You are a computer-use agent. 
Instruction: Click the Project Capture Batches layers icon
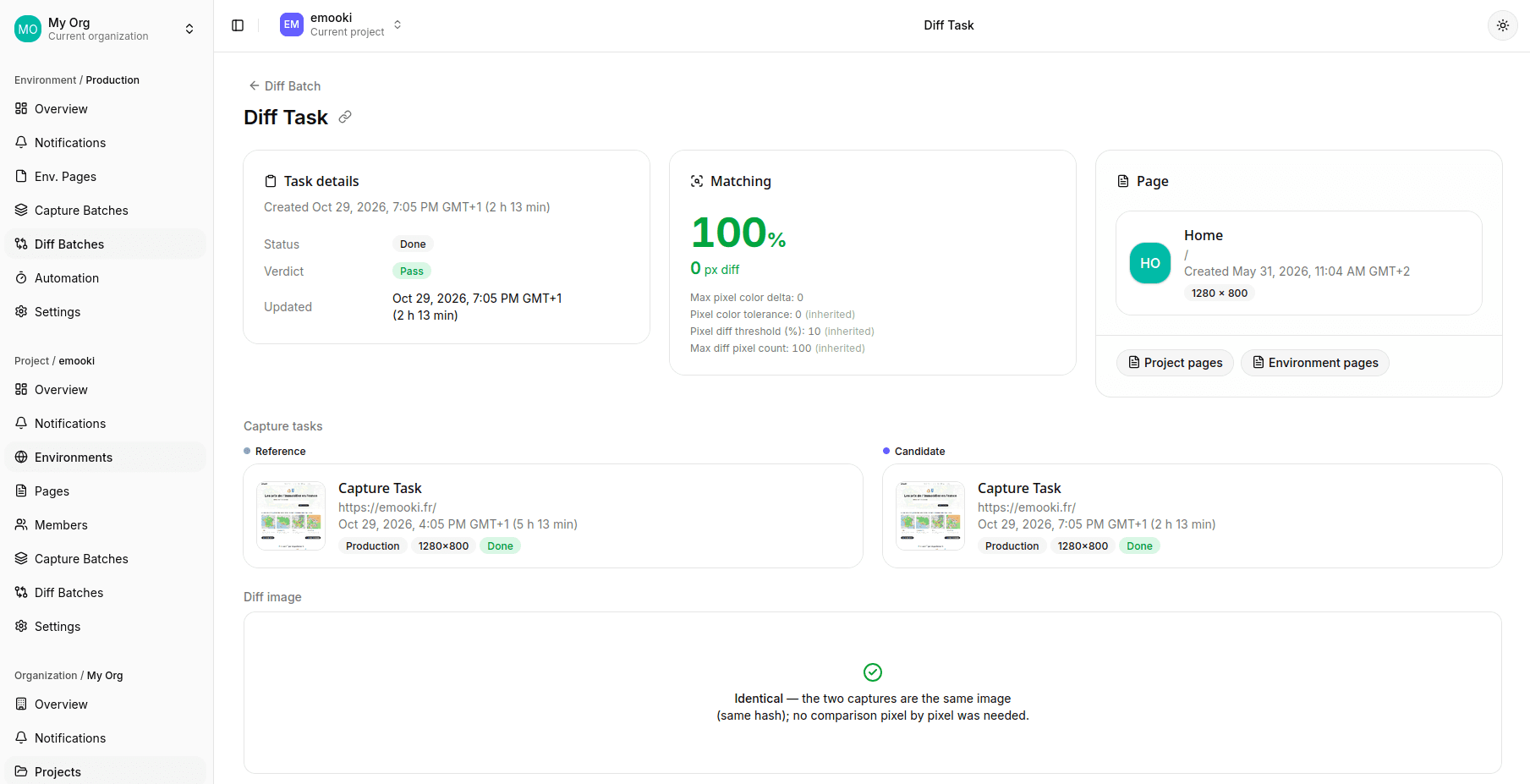click(x=21, y=559)
